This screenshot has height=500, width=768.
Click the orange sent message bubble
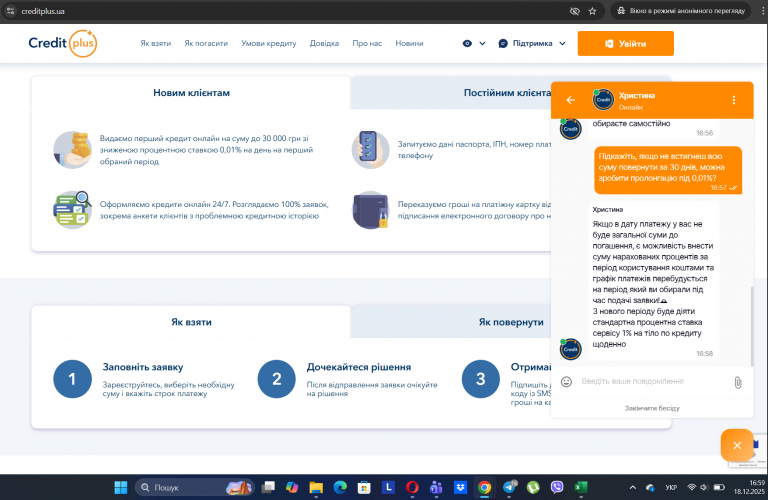point(668,170)
